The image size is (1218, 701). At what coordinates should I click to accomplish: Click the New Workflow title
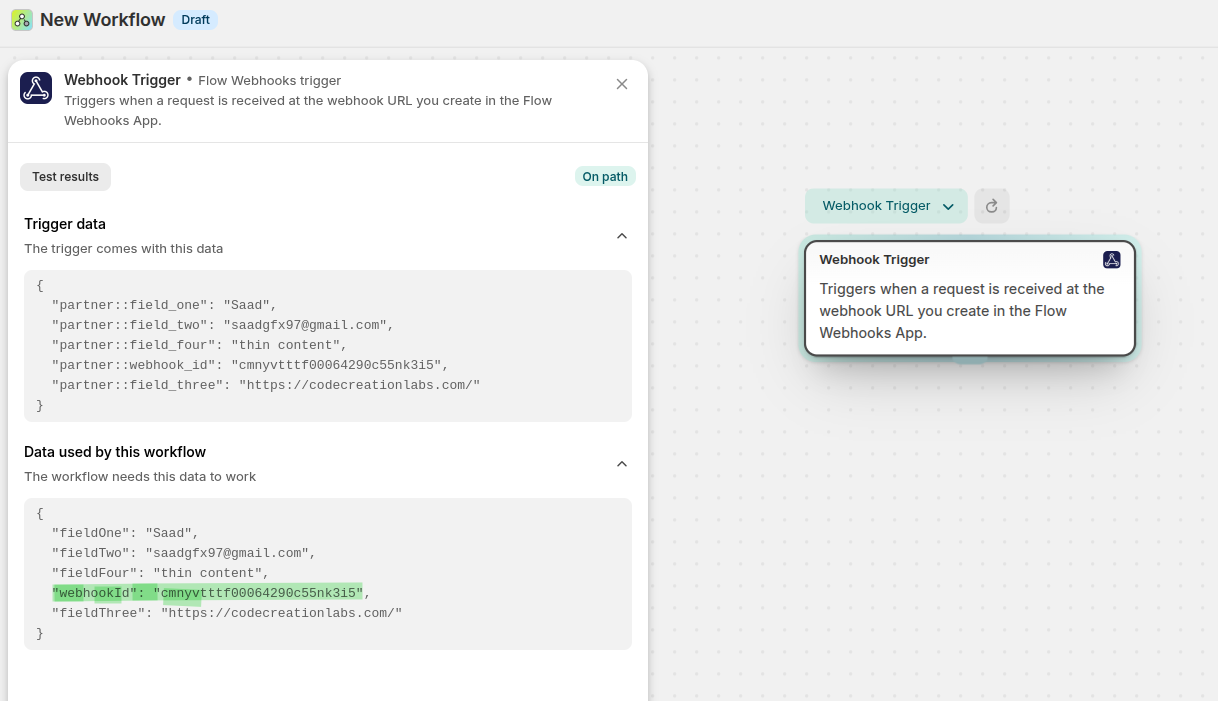pyautogui.click(x=102, y=20)
